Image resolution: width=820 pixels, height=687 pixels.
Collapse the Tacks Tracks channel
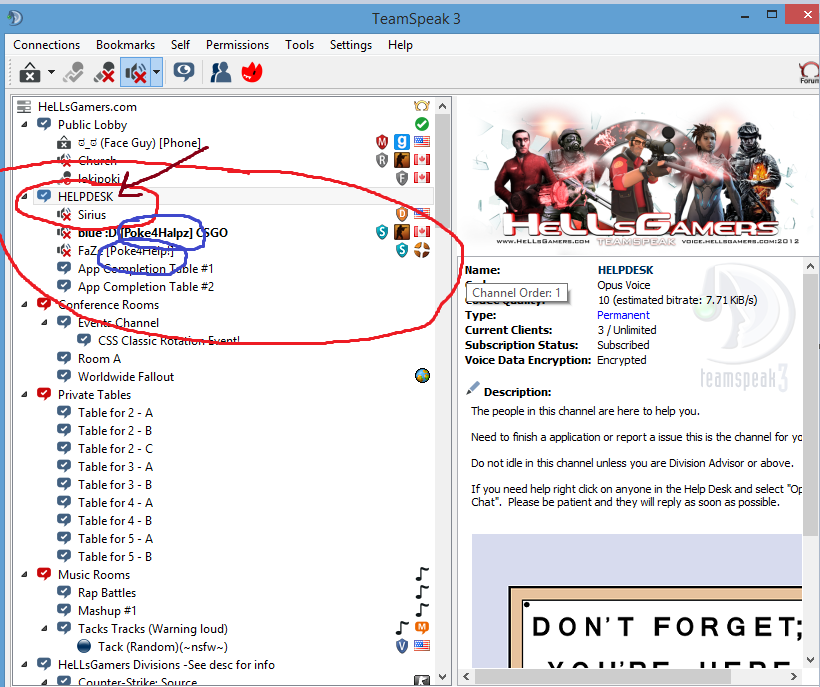tap(44, 629)
